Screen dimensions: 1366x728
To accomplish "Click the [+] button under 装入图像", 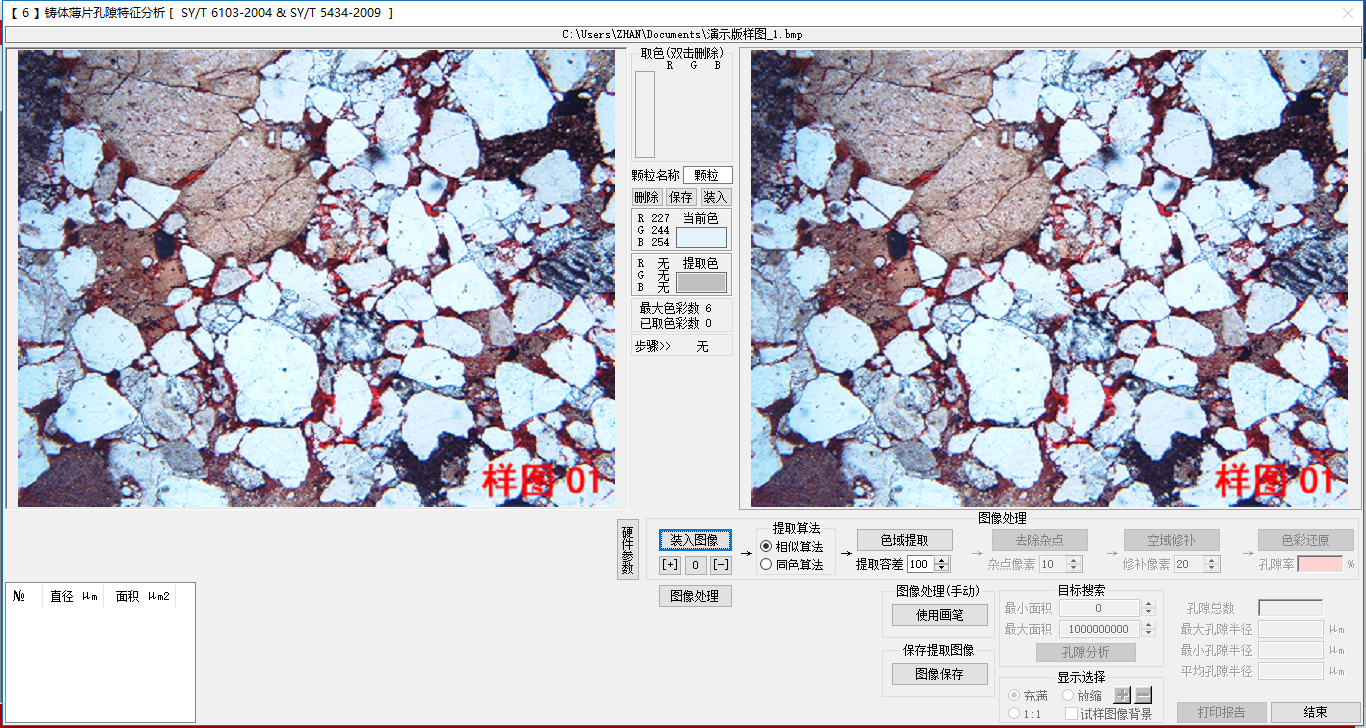I will tap(670, 565).
